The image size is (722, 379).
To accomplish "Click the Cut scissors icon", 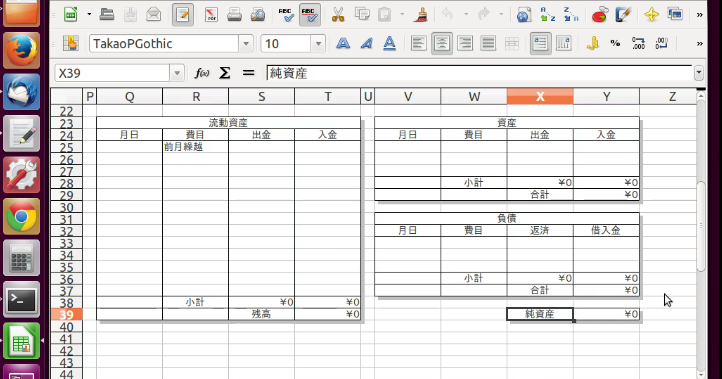I will [x=338, y=15].
